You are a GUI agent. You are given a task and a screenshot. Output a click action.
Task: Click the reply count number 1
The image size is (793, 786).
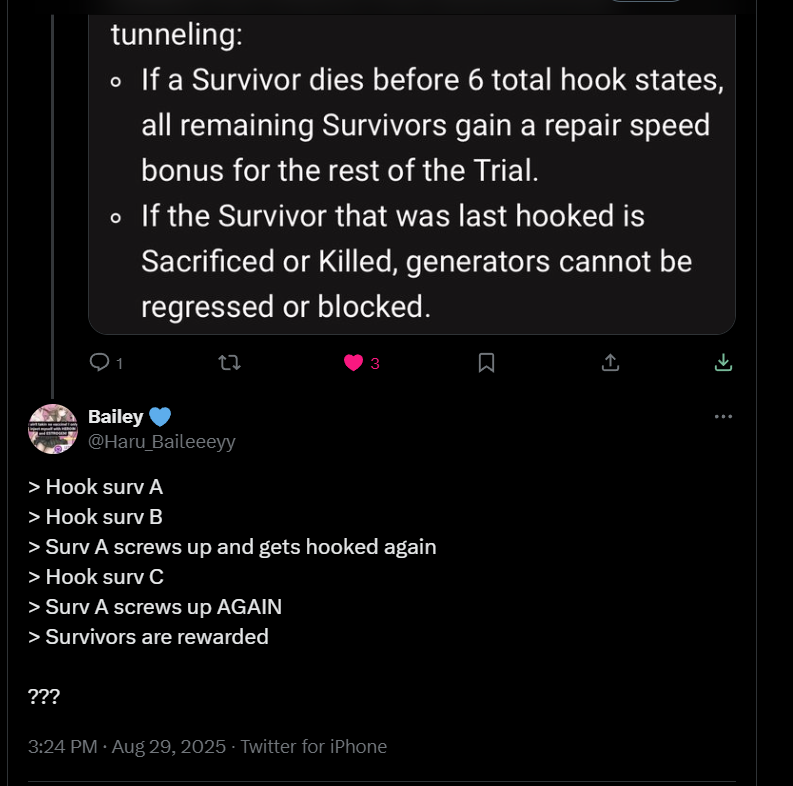point(119,364)
